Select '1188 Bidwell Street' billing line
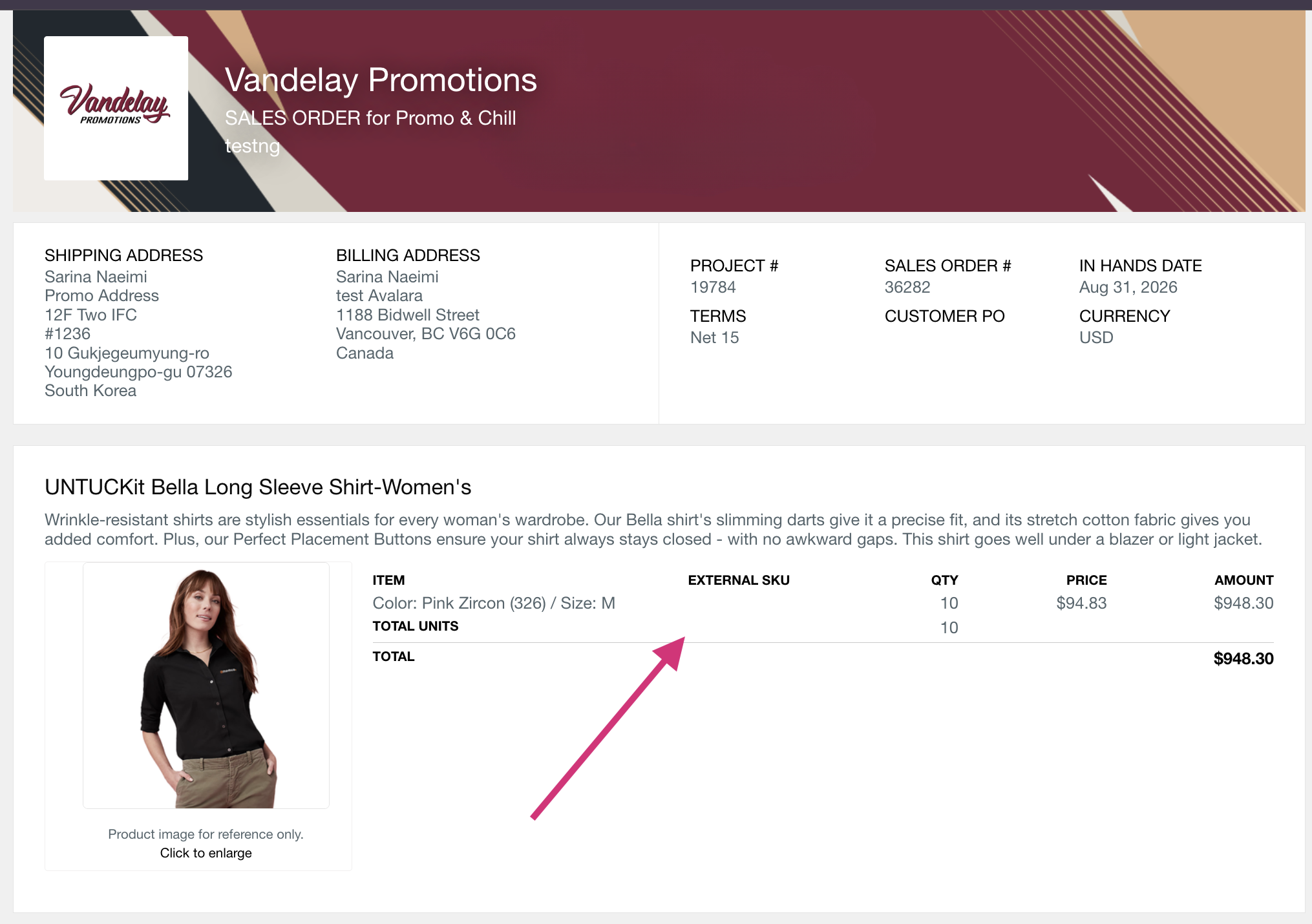The height and width of the screenshot is (924, 1312). click(x=408, y=315)
